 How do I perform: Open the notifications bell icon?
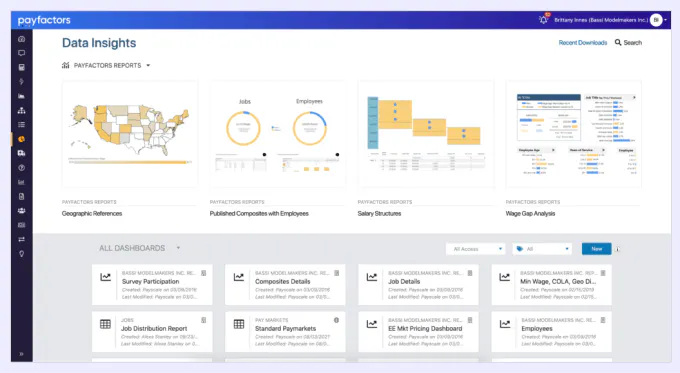[x=543, y=20]
